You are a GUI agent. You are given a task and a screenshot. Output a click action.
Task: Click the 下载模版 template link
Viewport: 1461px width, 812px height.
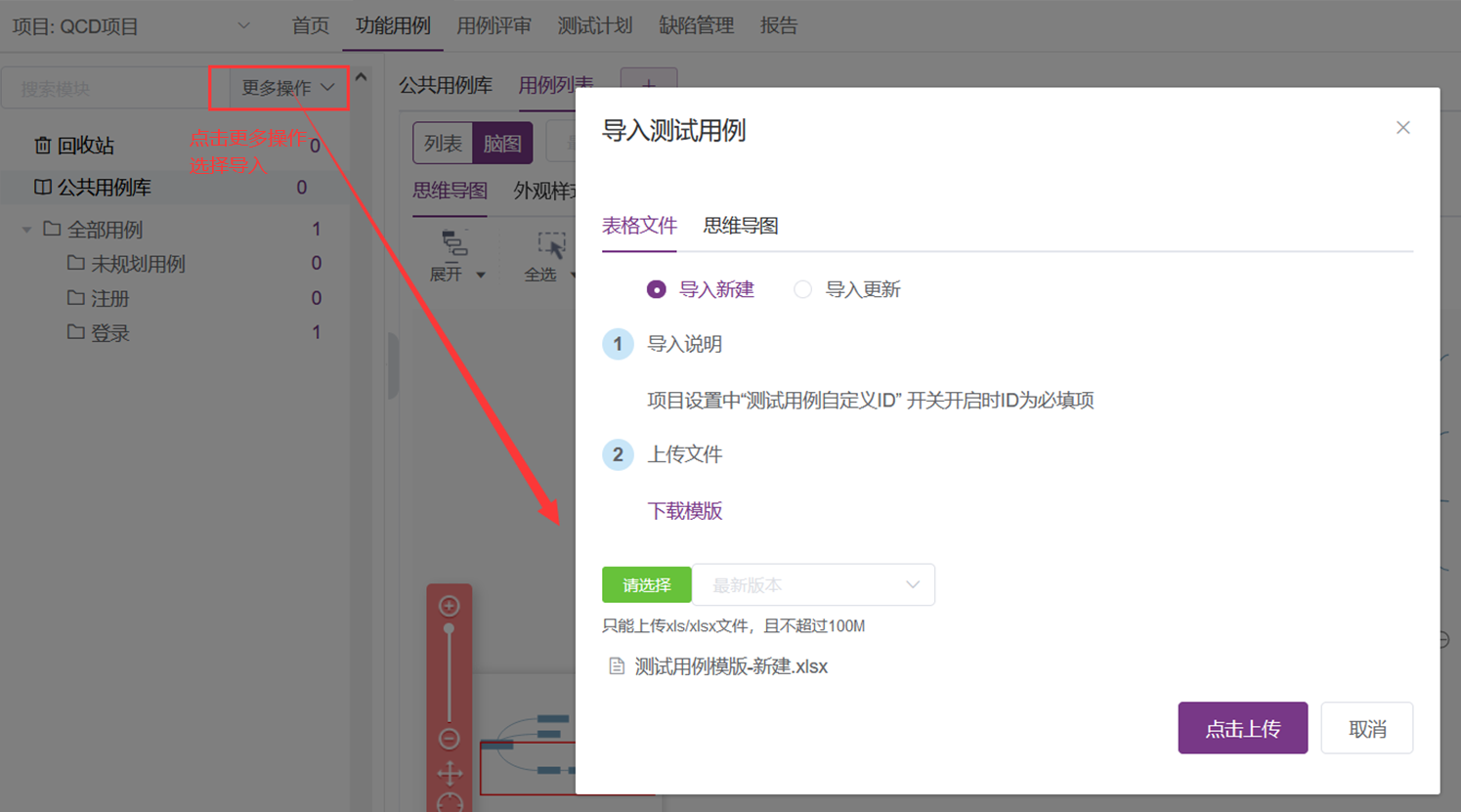point(685,511)
